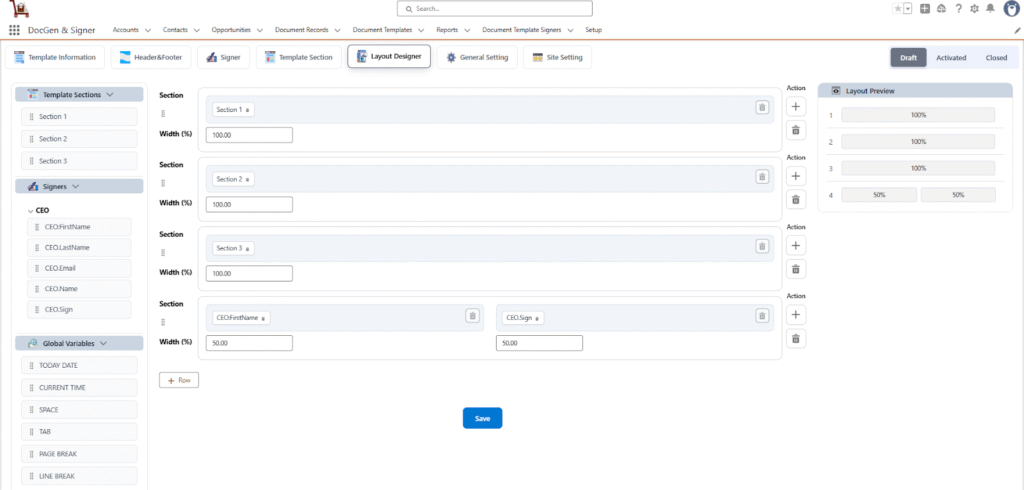Screen dimensions: 1024x490
Task: Delete Section 1 using its trash icon
Action: [x=762, y=108]
